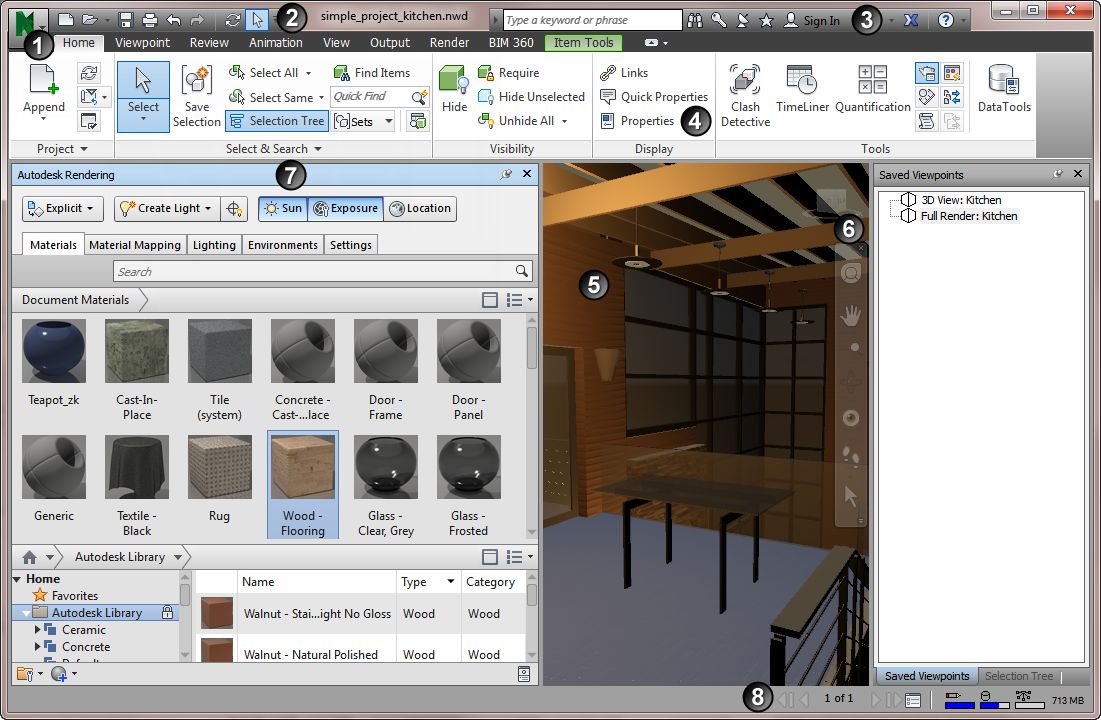Viewport: 1101px width, 720px height.
Task: Open the TimeLiner tool
Action: point(800,90)
